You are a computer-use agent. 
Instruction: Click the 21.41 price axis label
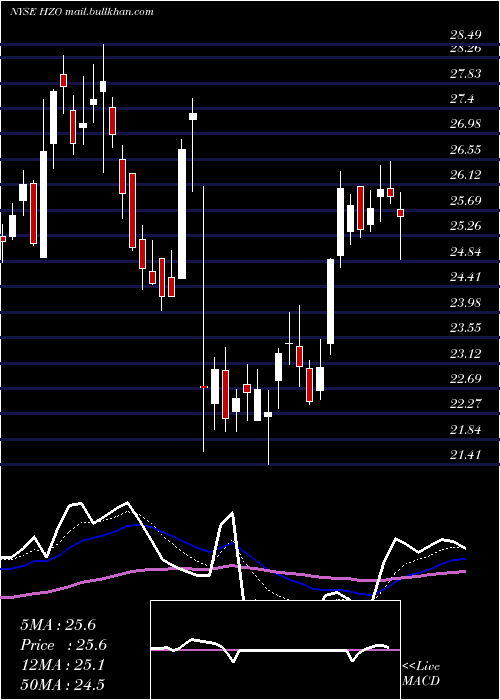point(466,455)
